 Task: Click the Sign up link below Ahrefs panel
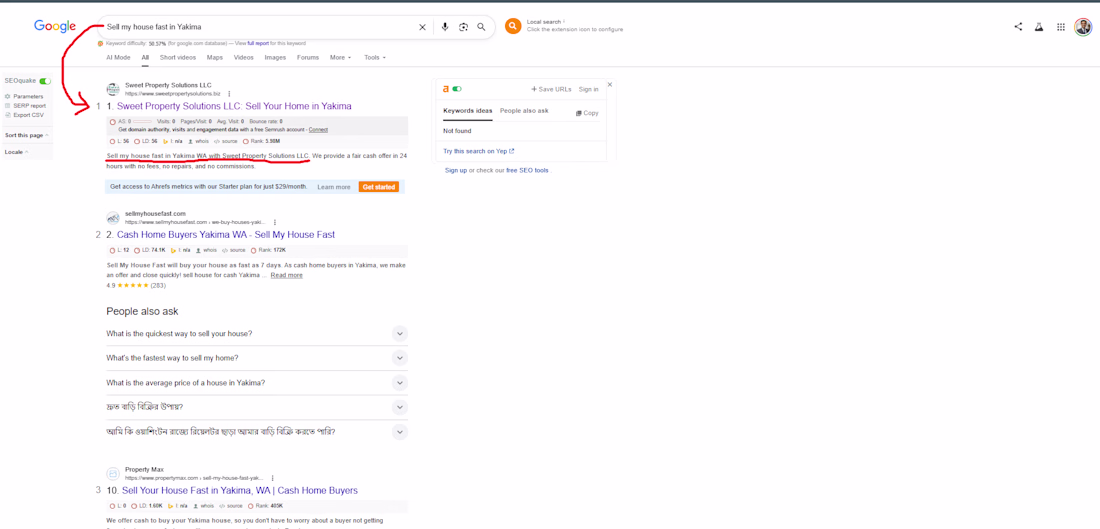[455, 170]
